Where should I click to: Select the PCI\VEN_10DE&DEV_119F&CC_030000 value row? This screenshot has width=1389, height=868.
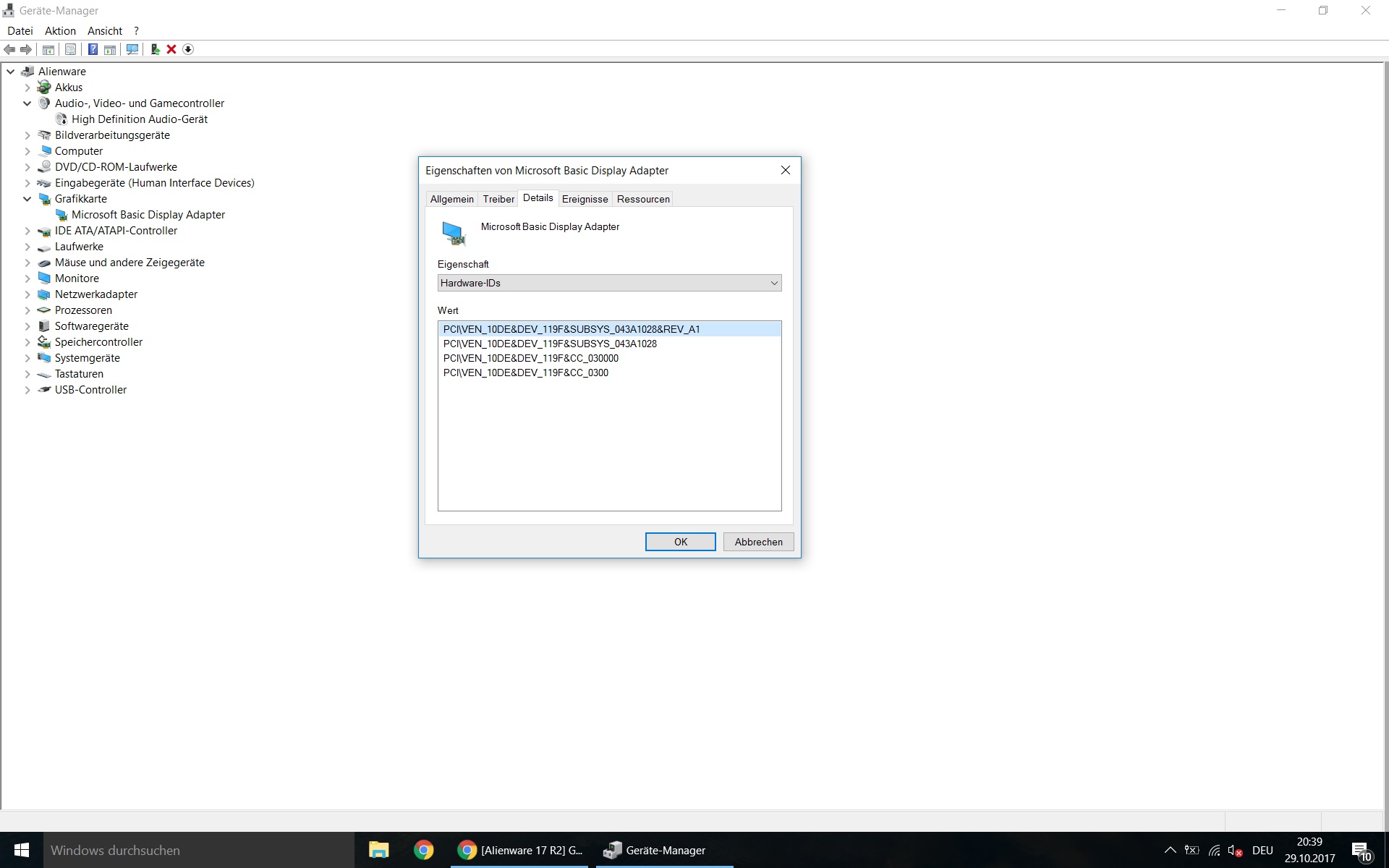(x=531, y=358)
